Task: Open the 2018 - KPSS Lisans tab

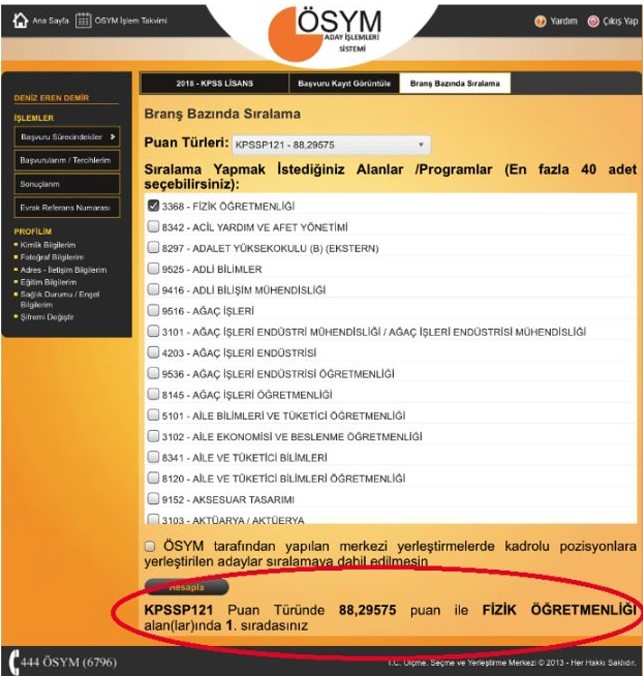Action: (x=213, y=83)
